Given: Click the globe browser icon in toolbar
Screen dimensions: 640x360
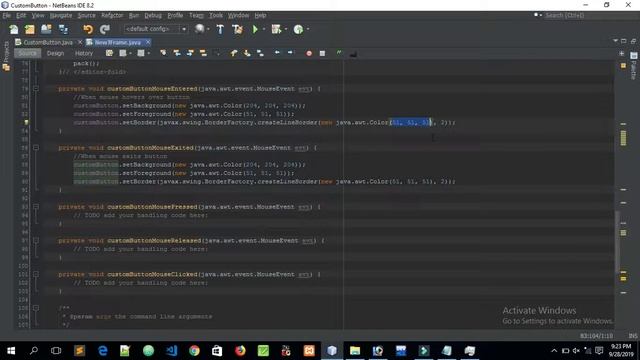Looking at the screenshot, I should [199, 29].
